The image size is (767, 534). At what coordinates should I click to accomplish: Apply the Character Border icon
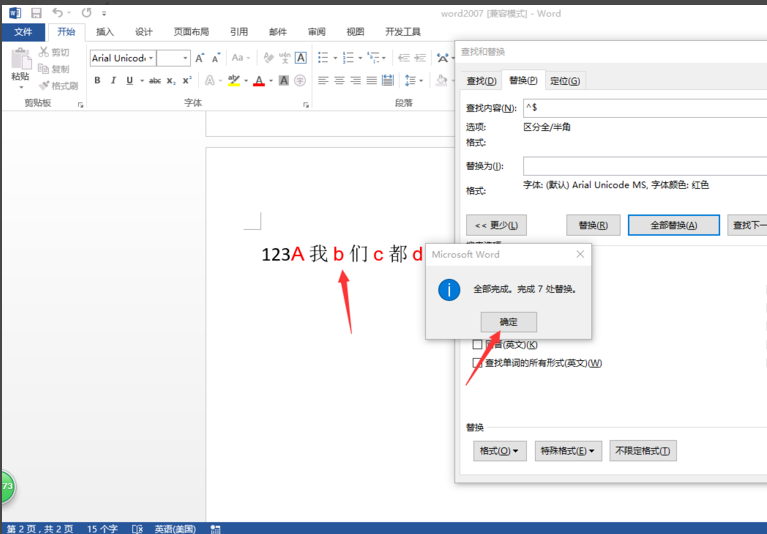[301, 58]
